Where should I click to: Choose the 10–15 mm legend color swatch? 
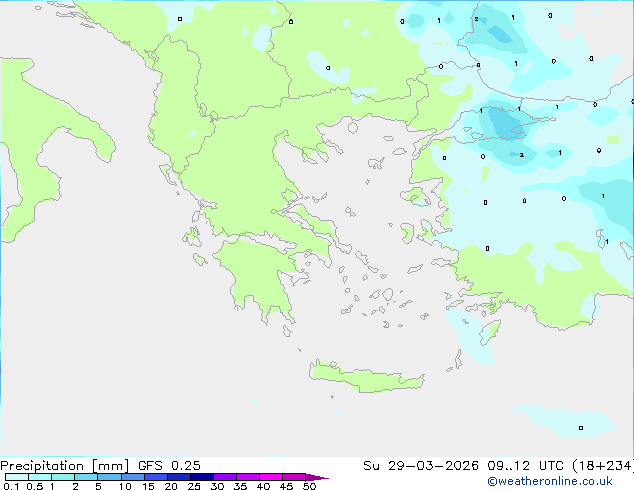[x=133, y=477]
